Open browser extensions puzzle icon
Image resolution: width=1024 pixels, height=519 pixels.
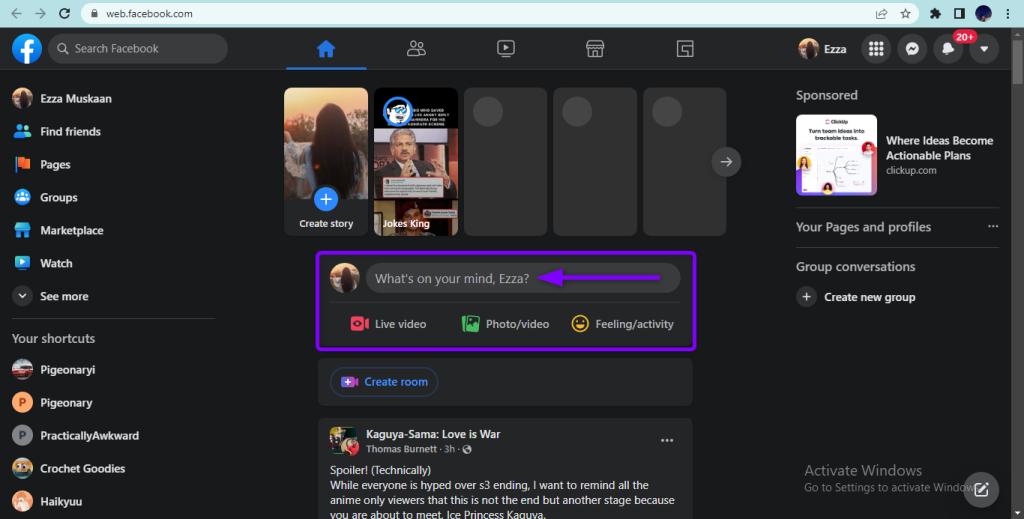tap(935, 14)
